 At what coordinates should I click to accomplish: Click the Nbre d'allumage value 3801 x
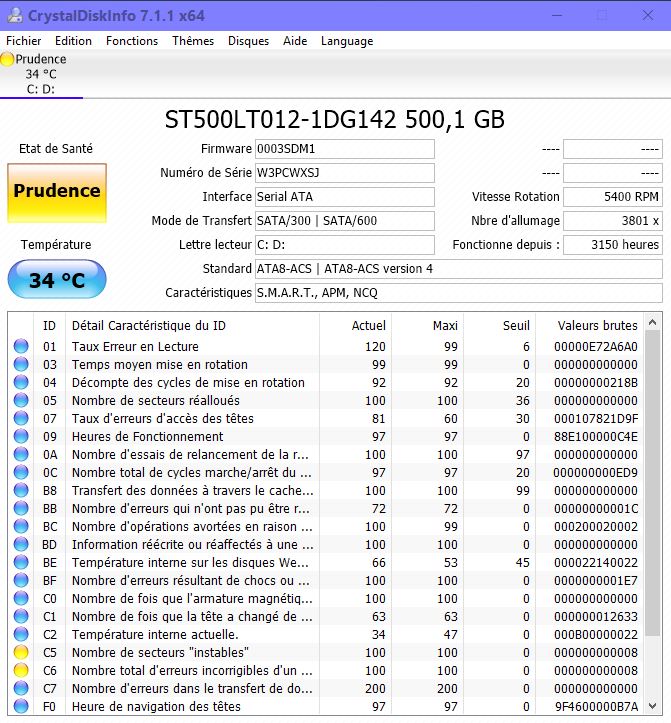(612, 221)
